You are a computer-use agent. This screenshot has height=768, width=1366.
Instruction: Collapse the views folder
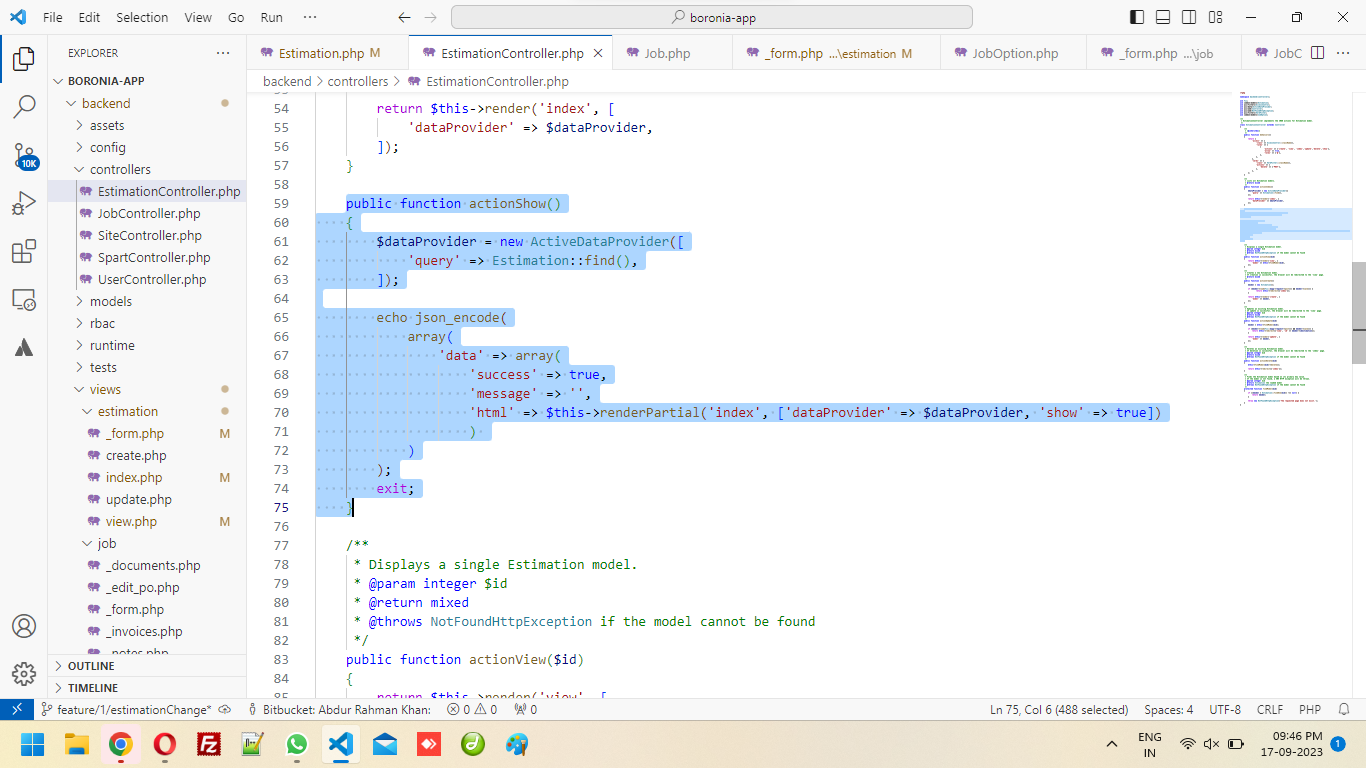click(147, 389)
